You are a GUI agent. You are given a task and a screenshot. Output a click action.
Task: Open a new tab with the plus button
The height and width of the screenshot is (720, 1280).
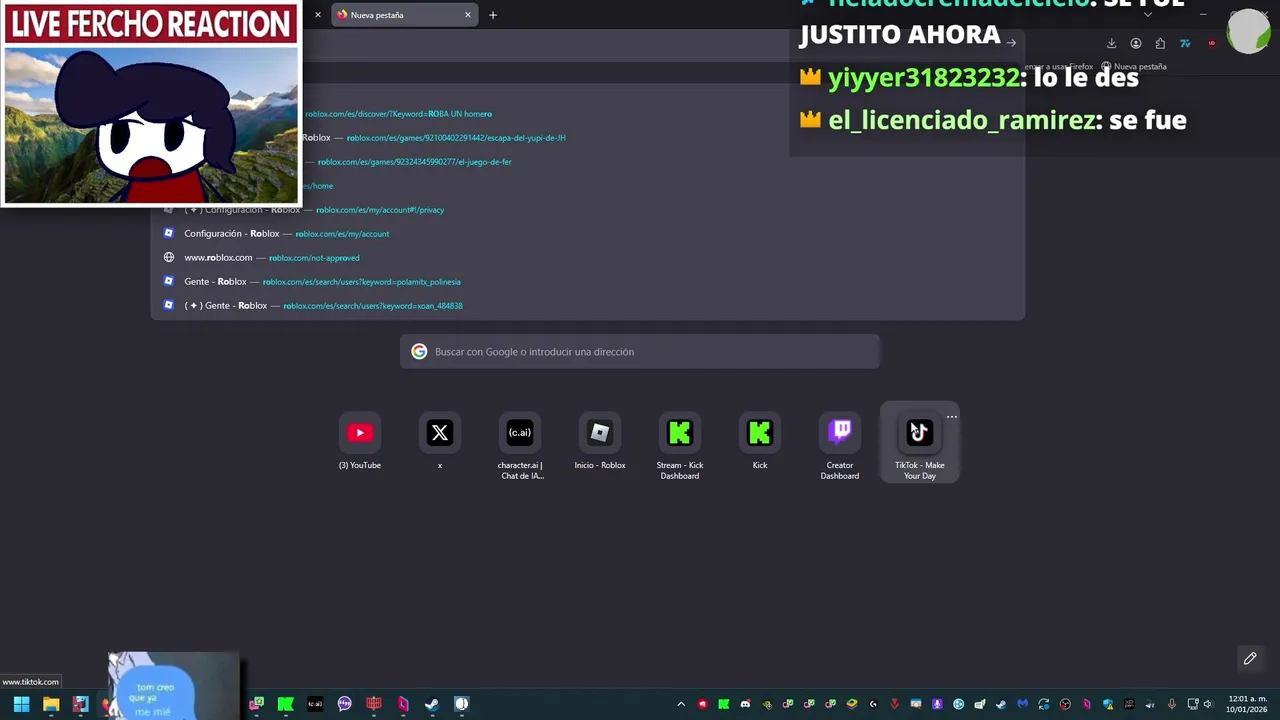pos(493,15)
